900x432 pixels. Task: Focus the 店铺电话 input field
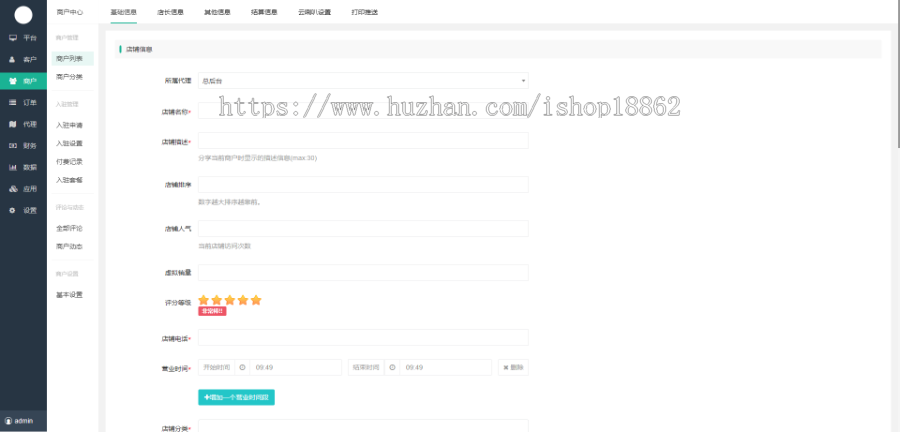click(363, 338)
